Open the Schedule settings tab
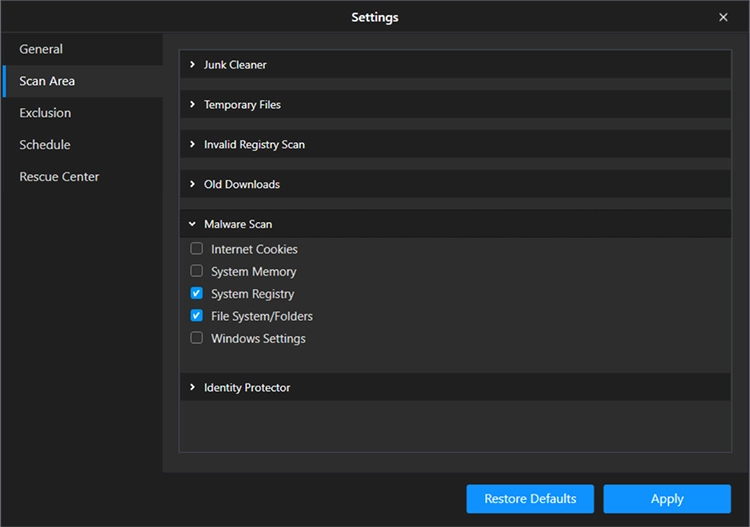750x527 pixels. (82, 145)
